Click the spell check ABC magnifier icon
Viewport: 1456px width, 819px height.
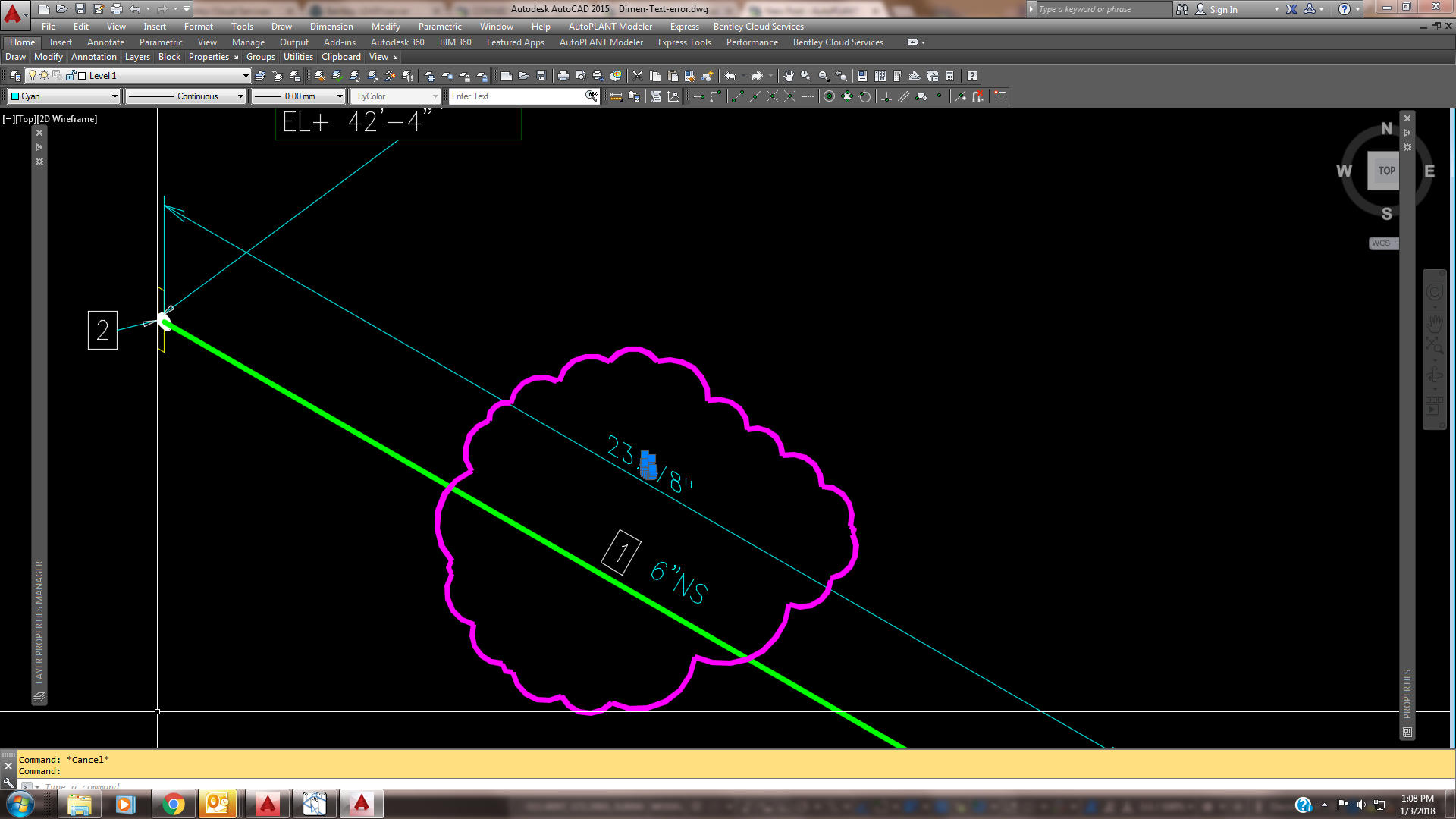pos(591,96)
